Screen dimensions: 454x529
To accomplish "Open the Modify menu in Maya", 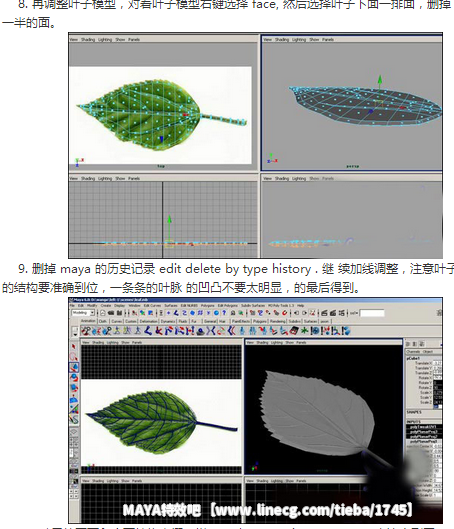I will (92, 306).
